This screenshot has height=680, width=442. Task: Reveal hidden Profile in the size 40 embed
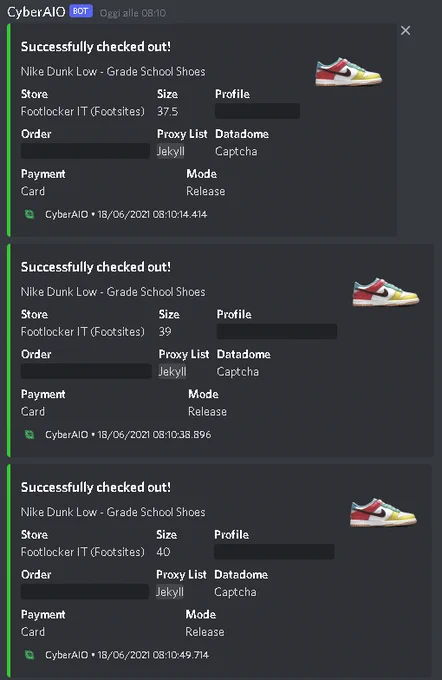click(274, 552)
